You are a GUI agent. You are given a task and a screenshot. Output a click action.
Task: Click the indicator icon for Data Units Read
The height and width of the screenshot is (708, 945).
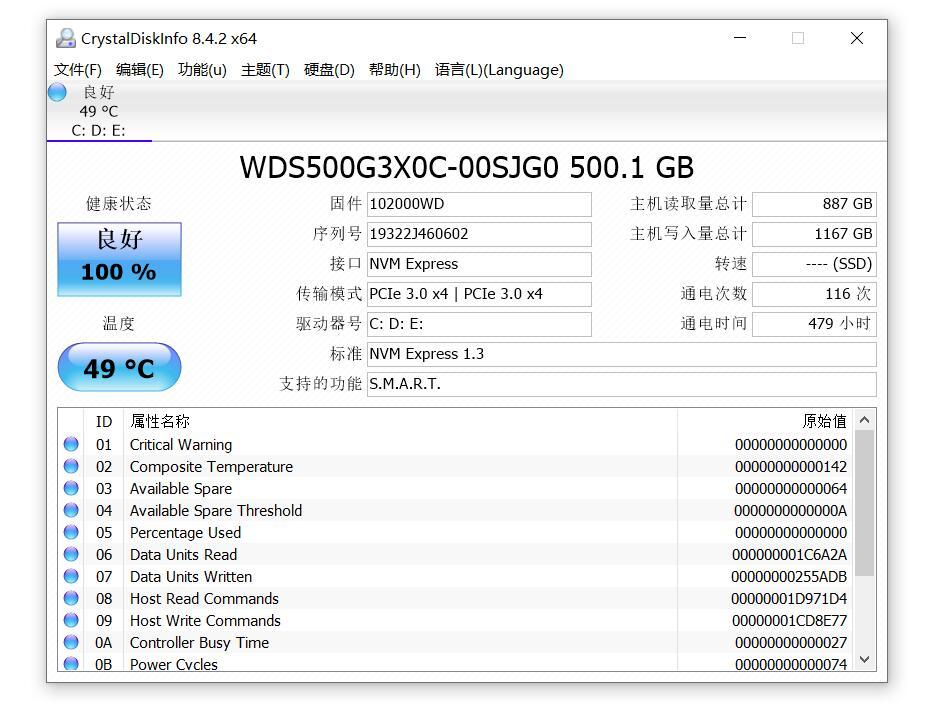(69, 554)
